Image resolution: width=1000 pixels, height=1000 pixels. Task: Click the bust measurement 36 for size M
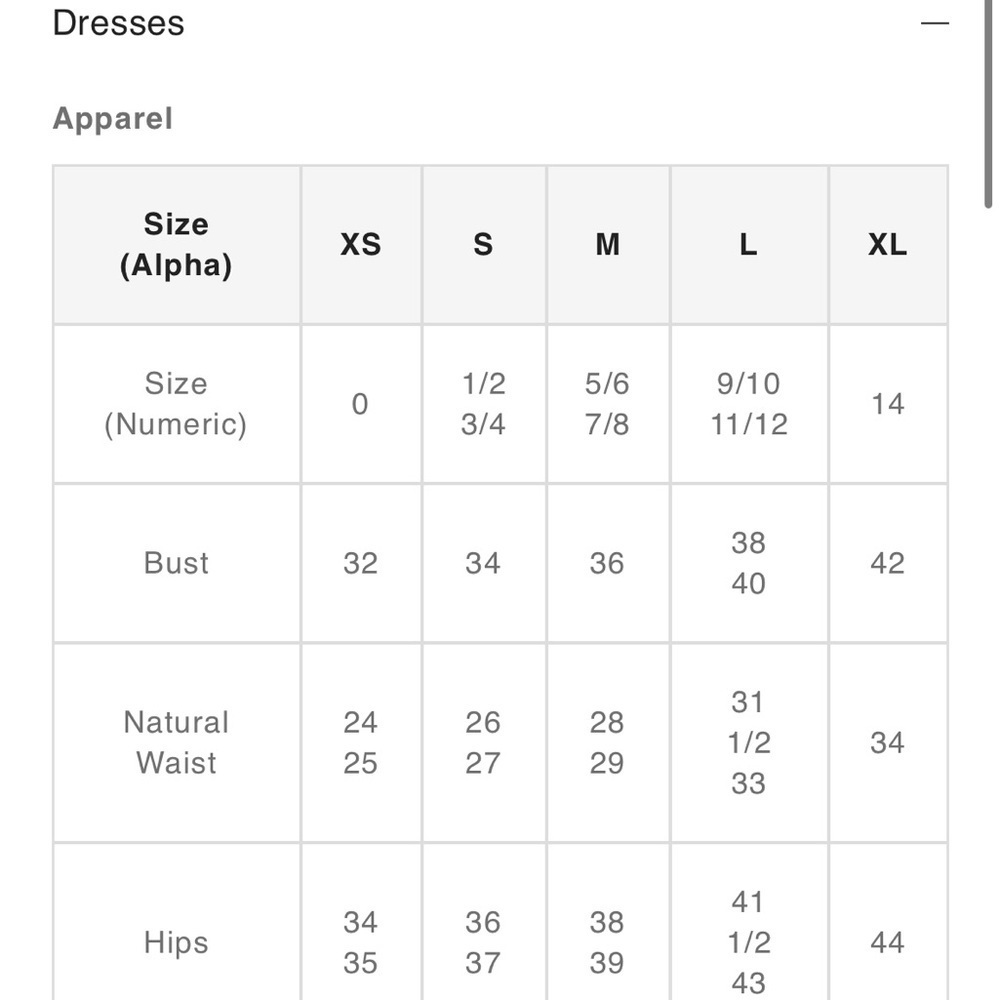606,563
